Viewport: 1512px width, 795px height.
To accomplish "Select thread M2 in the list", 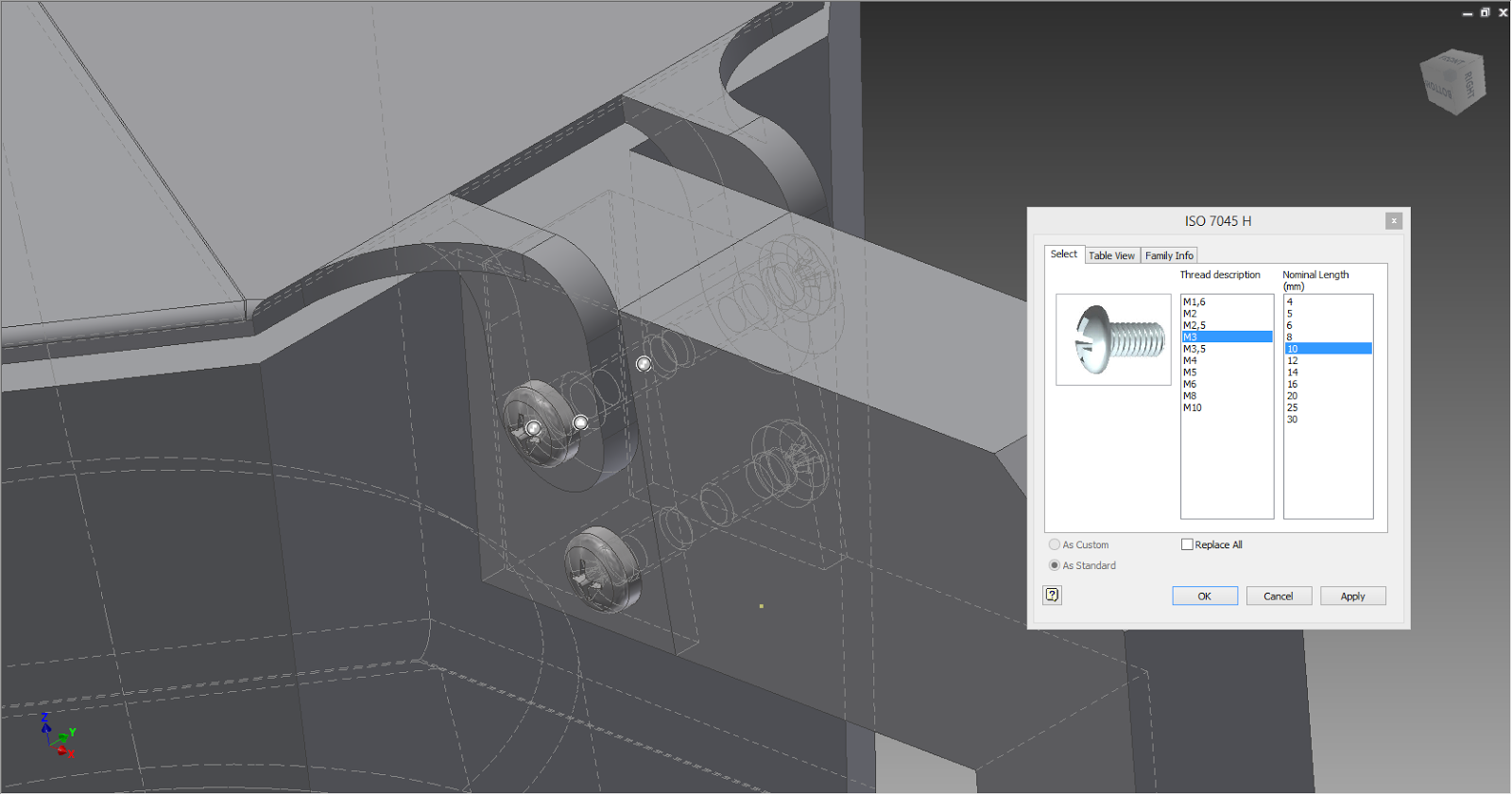I will [1227, 314].
